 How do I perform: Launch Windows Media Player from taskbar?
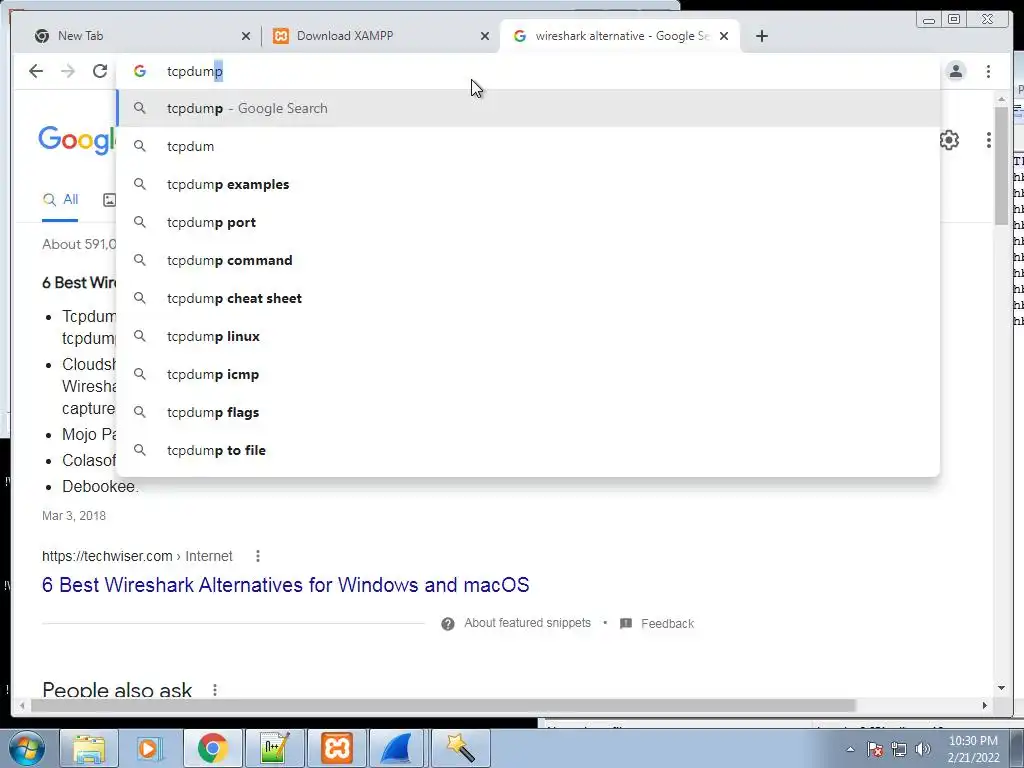pyautogui.click(x=151, y=748)
